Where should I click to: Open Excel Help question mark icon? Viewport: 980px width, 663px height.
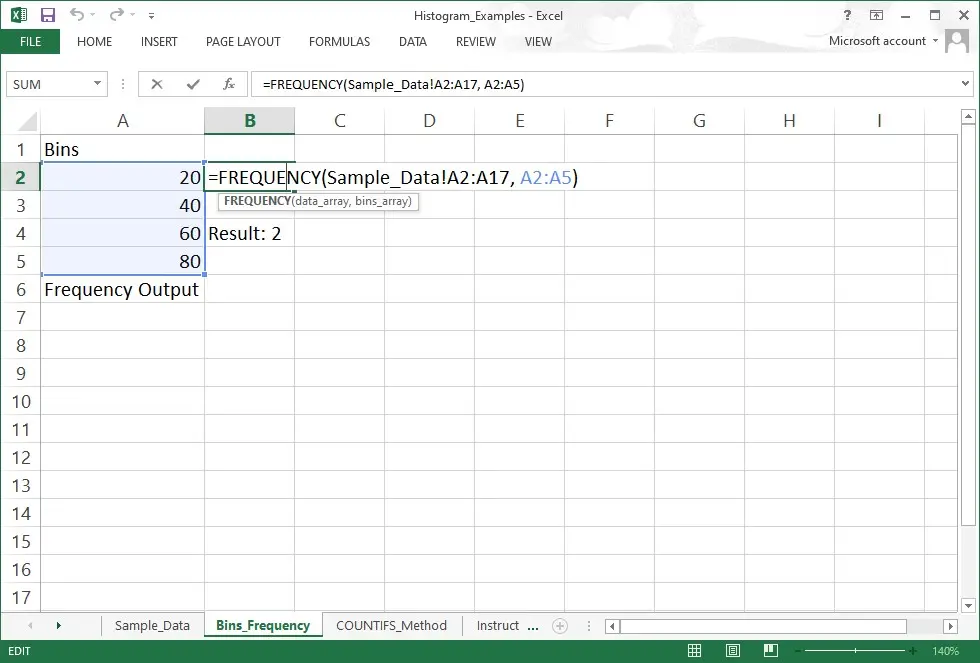coord(848,15)
